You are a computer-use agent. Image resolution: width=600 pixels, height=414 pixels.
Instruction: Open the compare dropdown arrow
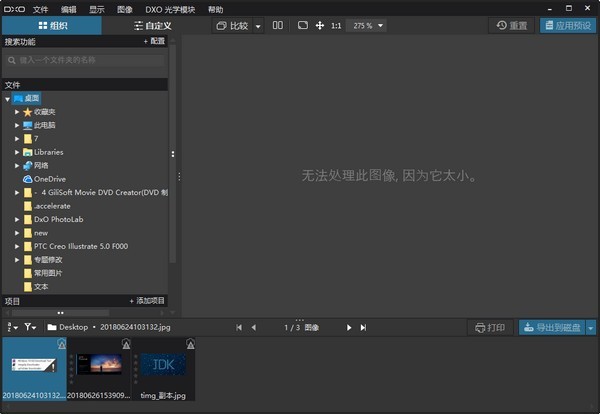258,26
